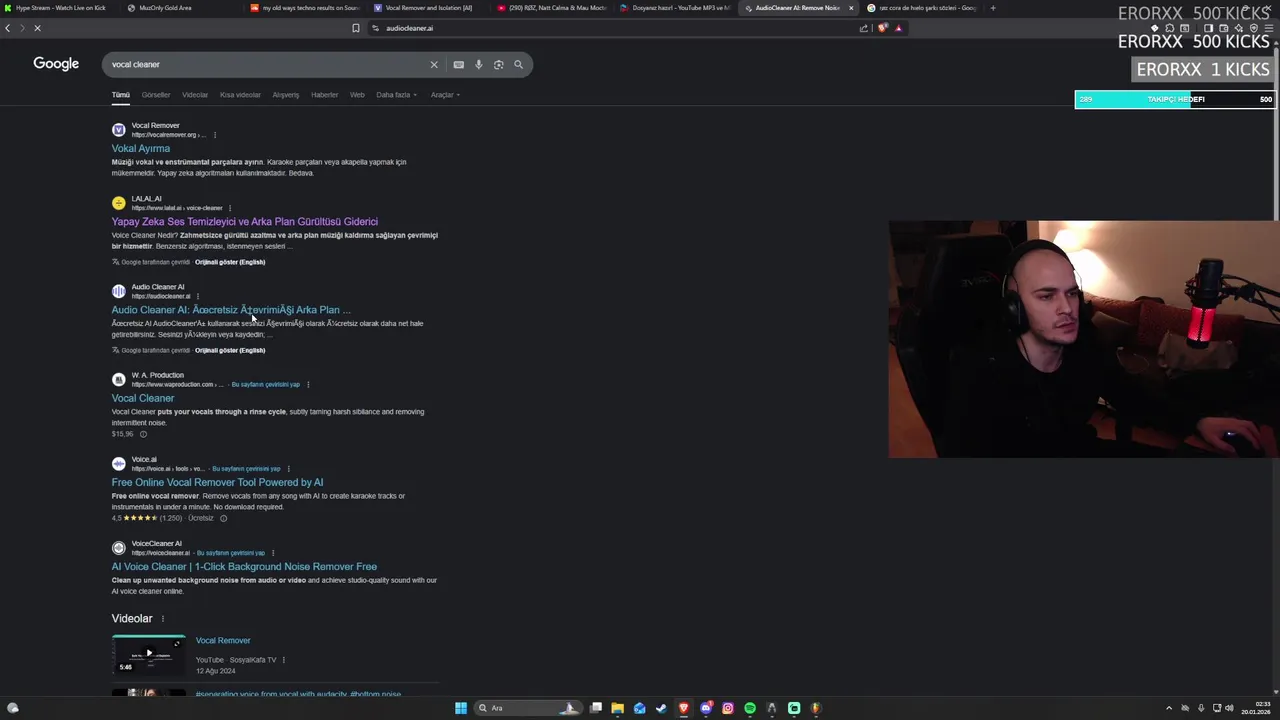The width and height of the screenshot is (1280, 720).
Task: Open Vocal Remover YouTube video title
Action: point(223,640)
